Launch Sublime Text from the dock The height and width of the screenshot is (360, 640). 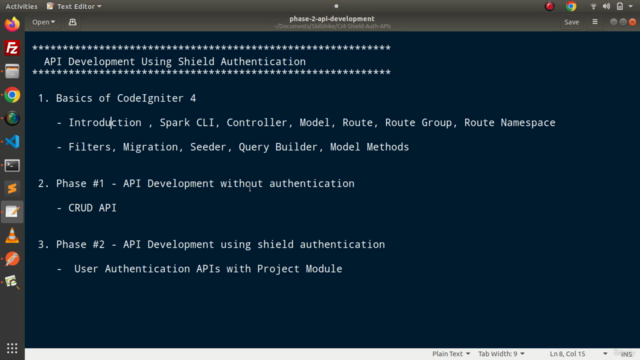point(12,189)
